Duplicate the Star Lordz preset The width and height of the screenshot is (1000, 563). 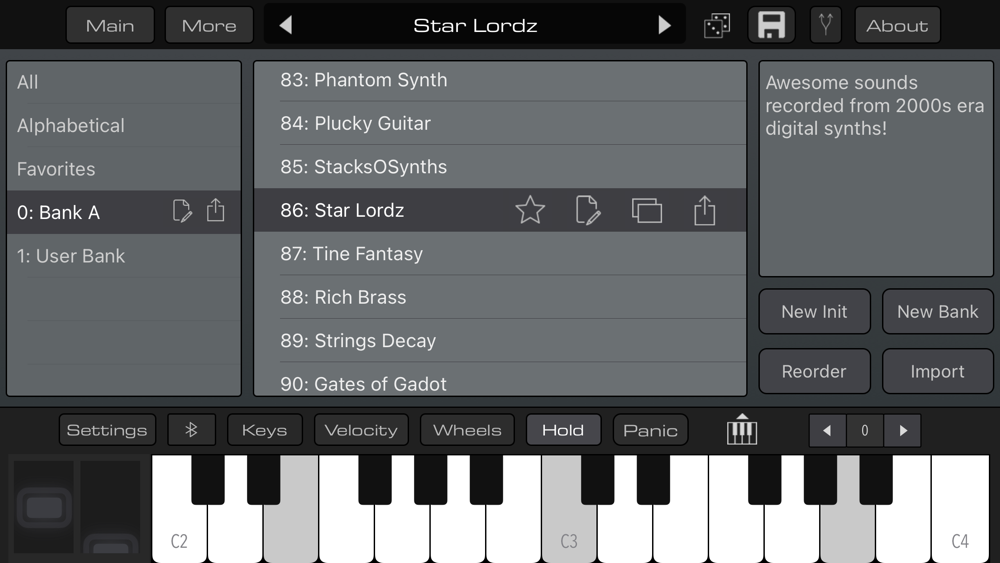[x=647, y=210]
